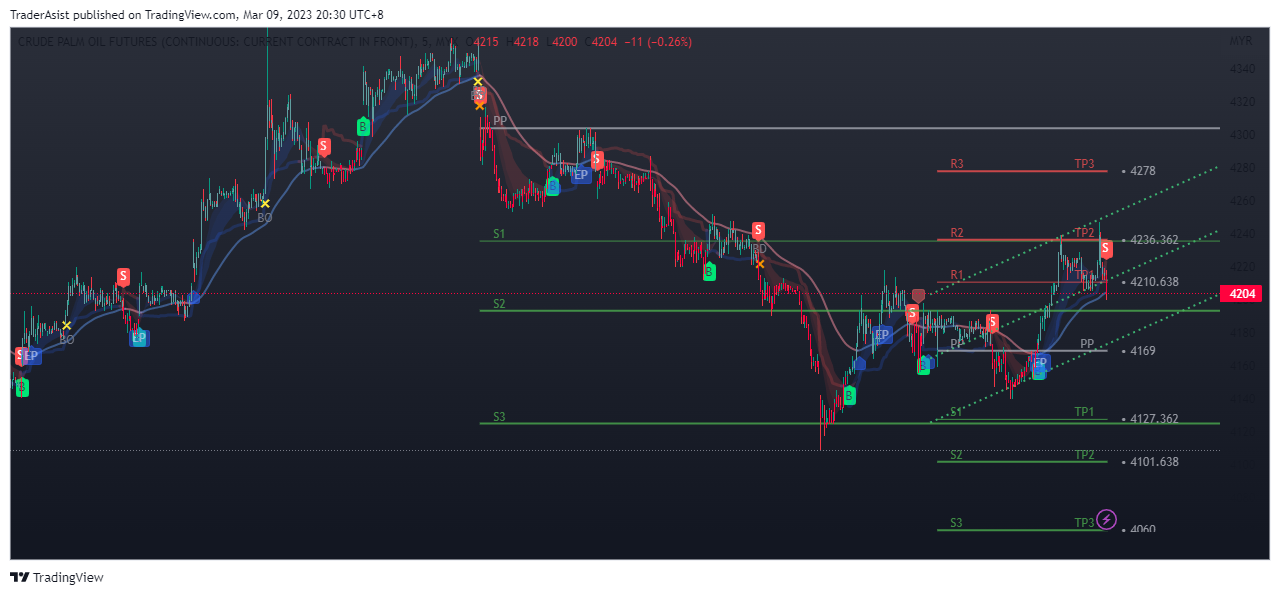Click the green B buy marker beneath BD label
The image size is (1280, 595).
coord(709,271)
